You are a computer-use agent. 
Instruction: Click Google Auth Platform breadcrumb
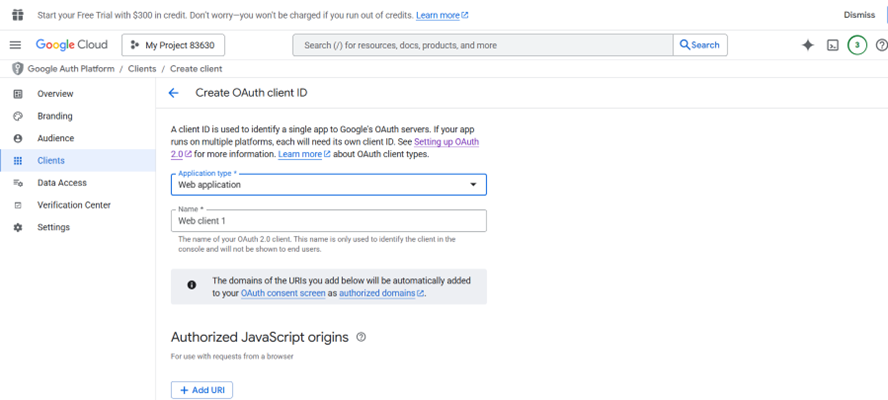click(x=71, y=69)
